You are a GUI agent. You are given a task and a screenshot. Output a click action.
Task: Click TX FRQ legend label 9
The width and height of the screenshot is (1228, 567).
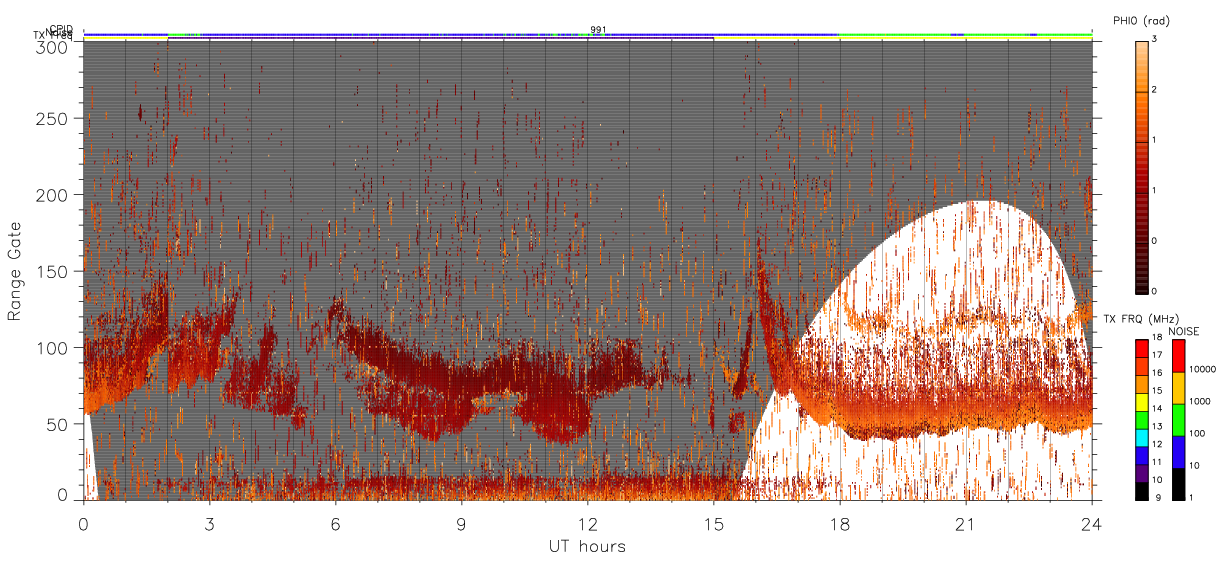coord(1156,498)
